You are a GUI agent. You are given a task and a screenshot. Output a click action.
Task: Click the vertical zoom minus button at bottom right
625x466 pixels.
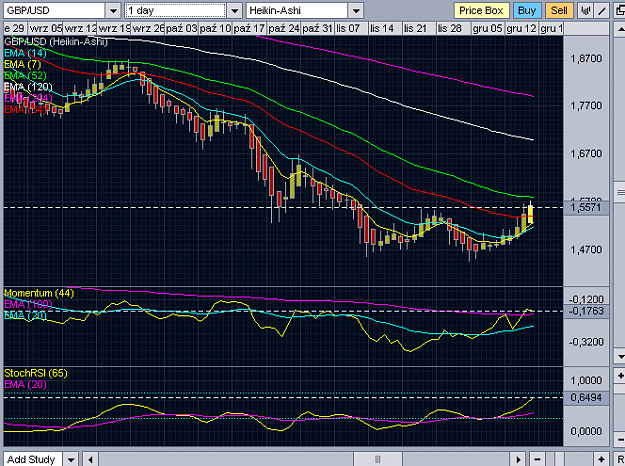(619, 440)
